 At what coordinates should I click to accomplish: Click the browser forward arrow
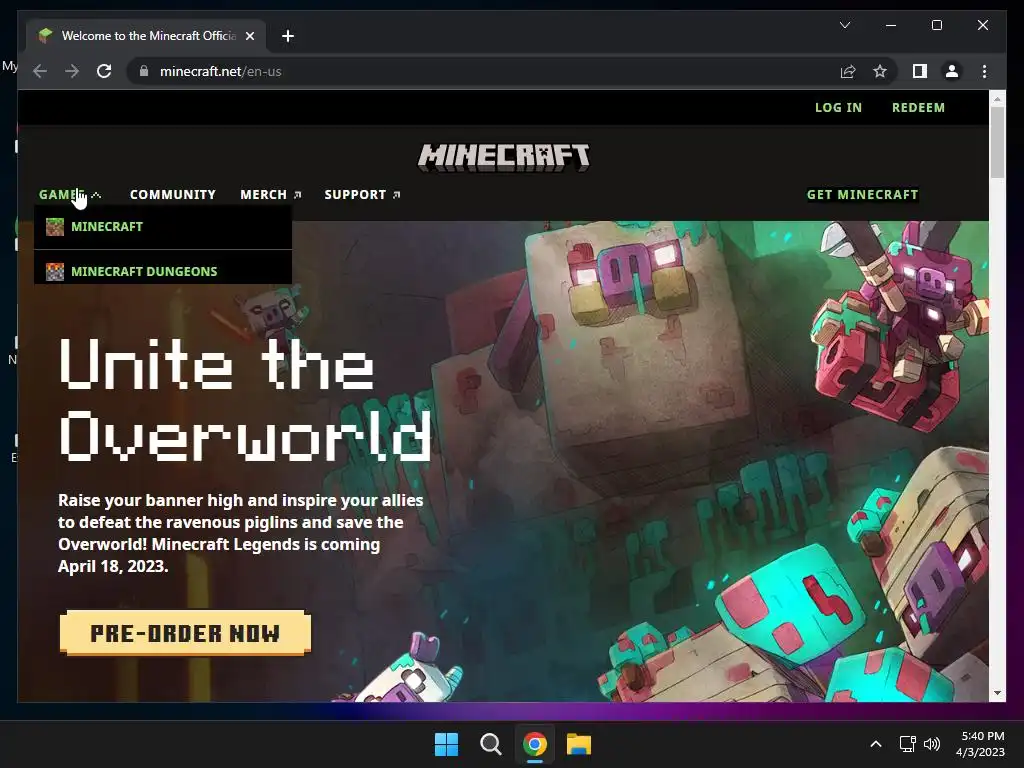click(72, 71)
